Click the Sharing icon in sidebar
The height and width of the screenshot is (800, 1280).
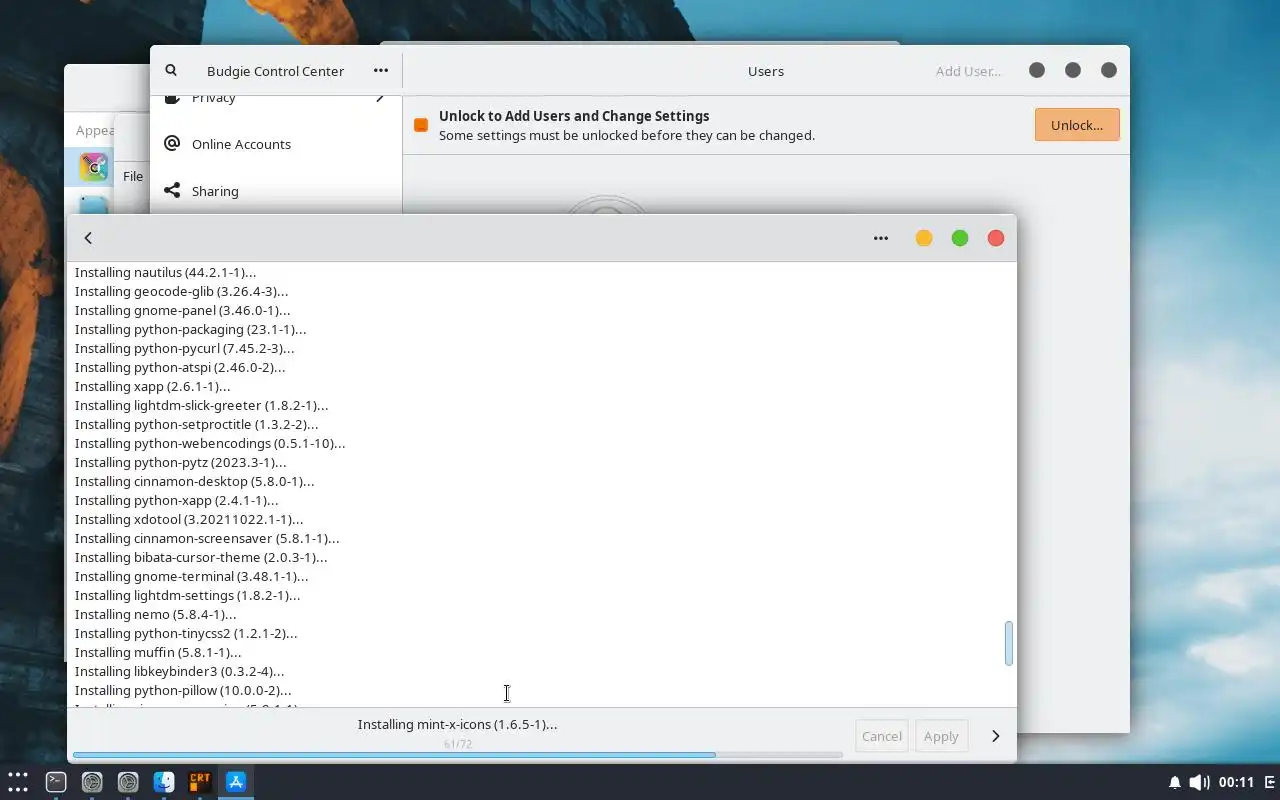coord(172,190)
